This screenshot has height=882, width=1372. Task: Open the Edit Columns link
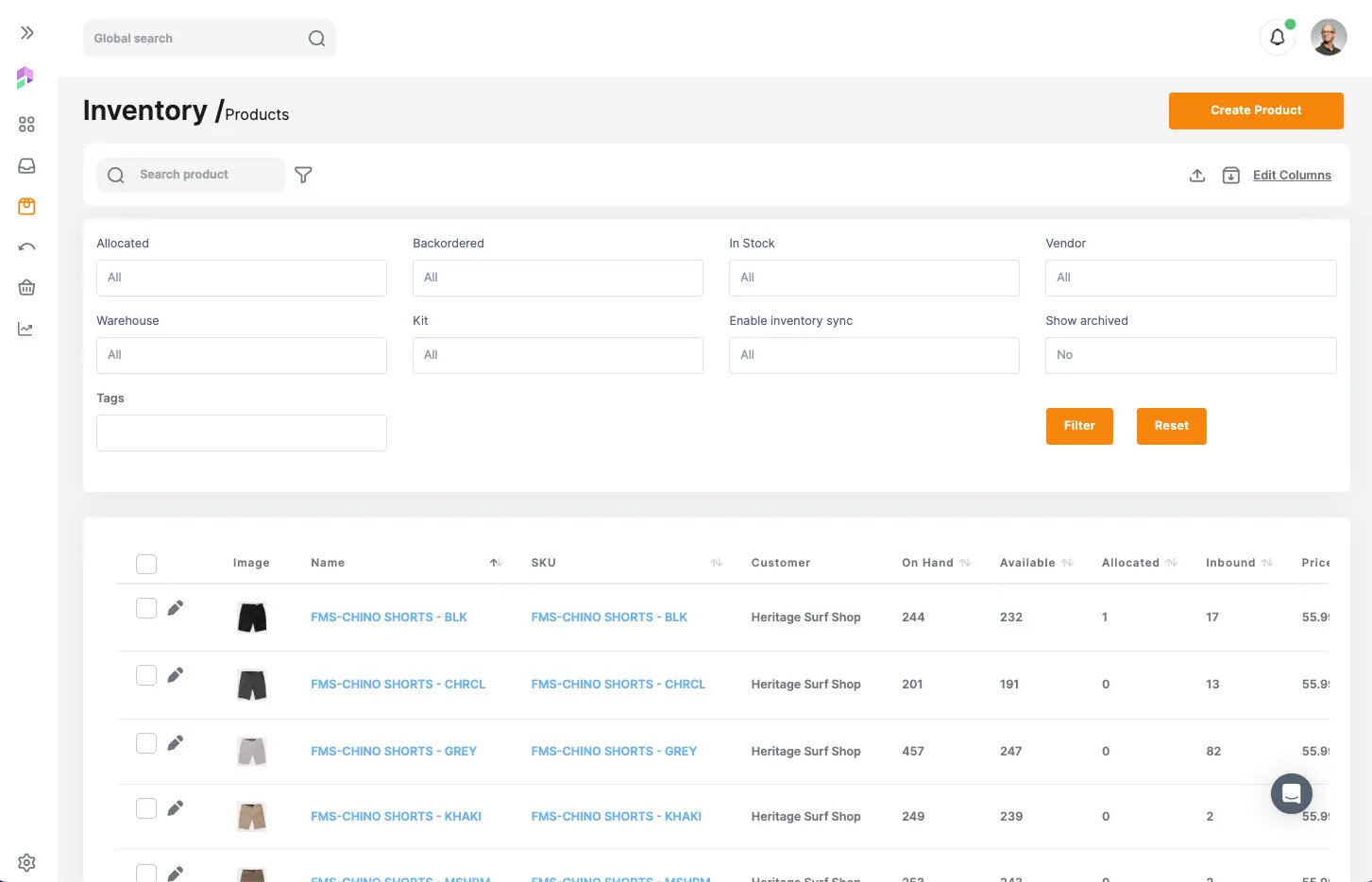(1291, 176)
